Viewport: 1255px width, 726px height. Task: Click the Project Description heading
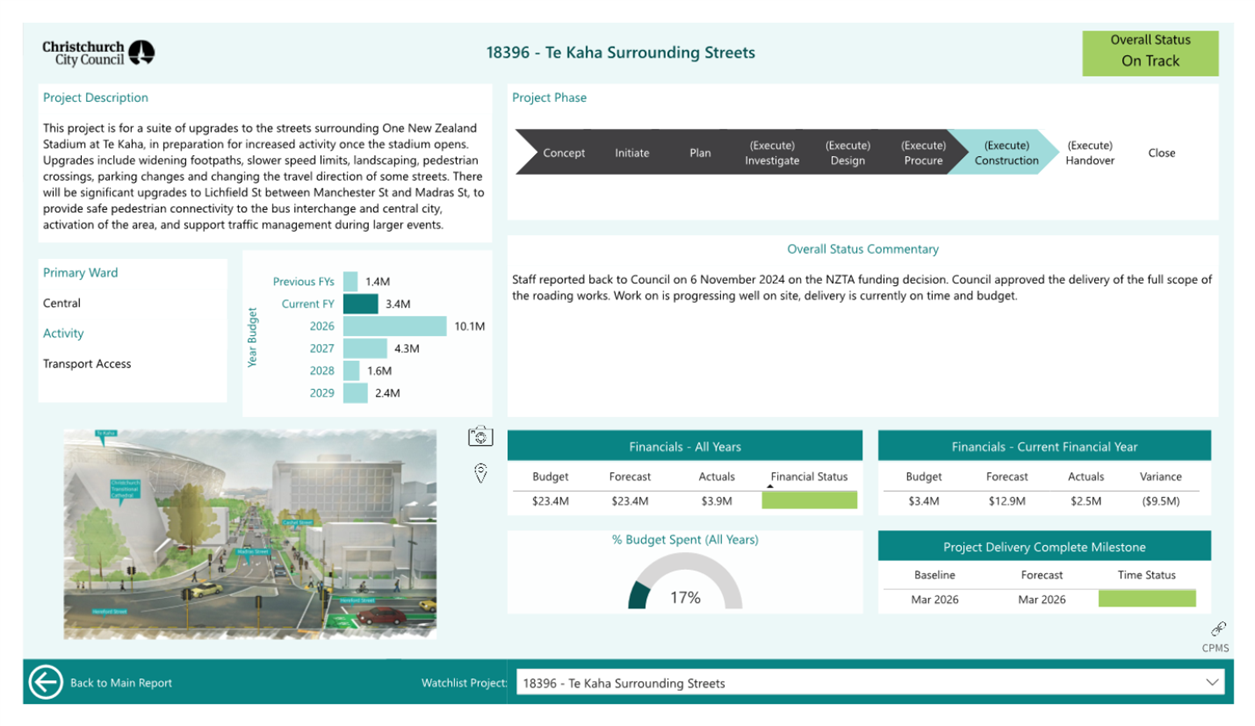coord(95,98)
